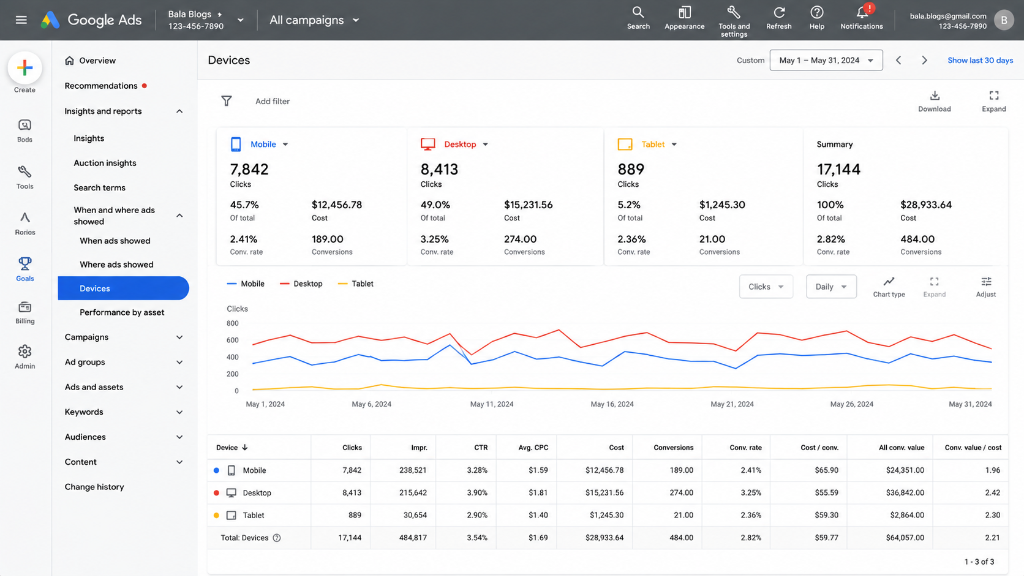1024x576 pixels.
Task: Expand Ads and assets section
Action: 180,387
